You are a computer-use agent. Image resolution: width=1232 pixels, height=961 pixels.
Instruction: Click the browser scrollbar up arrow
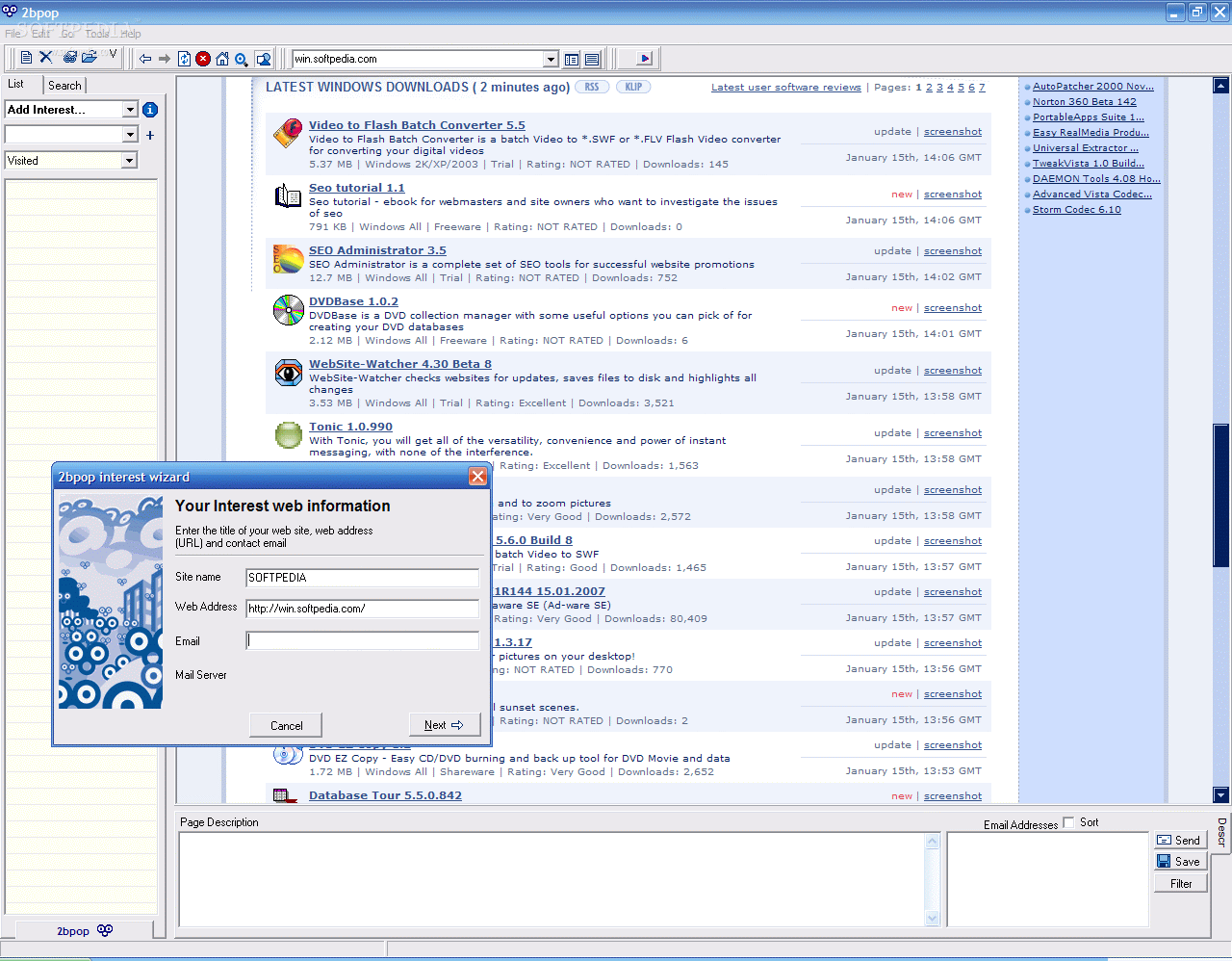pos(1221,86)
